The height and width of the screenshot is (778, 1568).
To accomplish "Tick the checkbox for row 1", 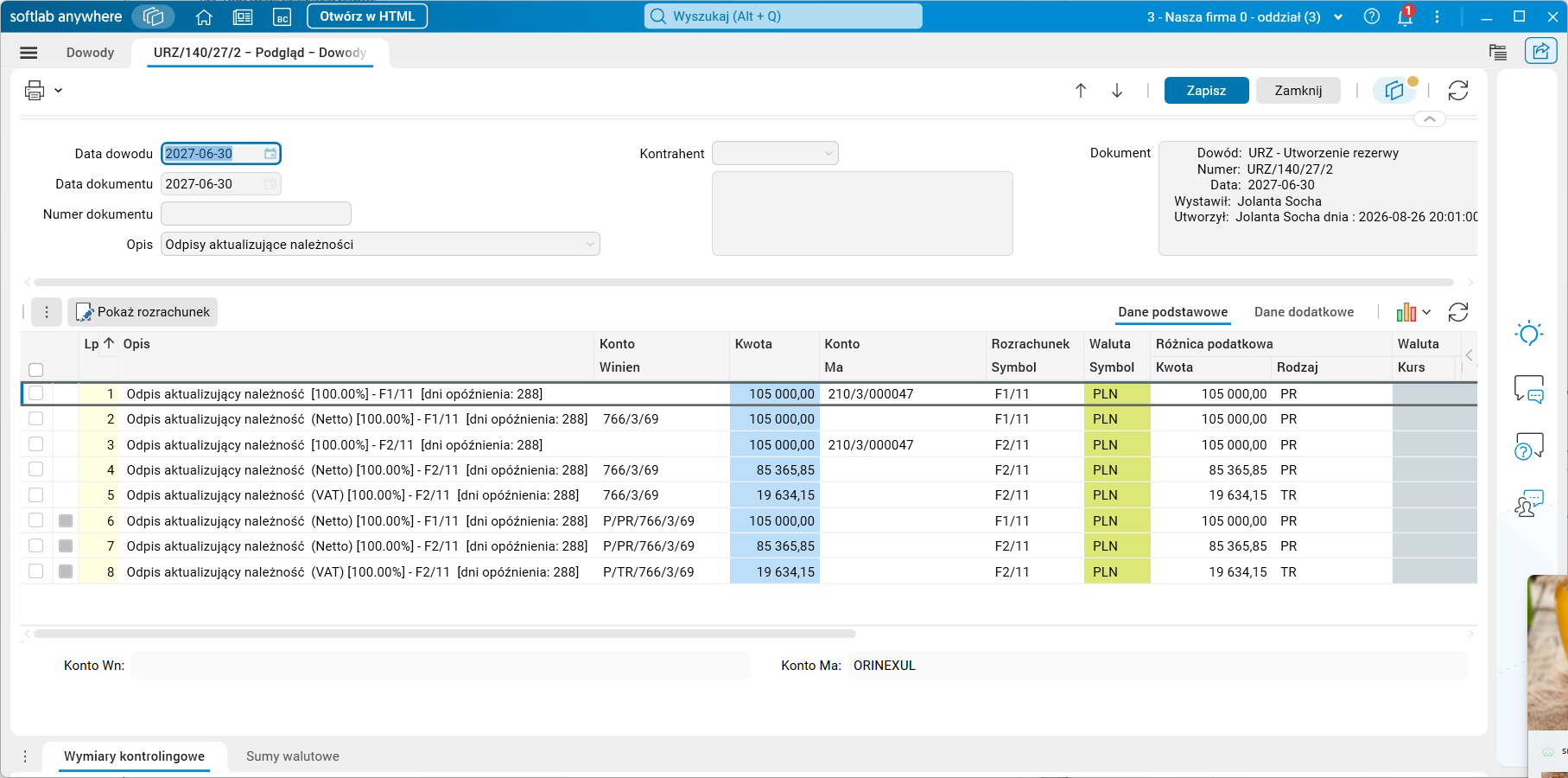I will point(35,393).
